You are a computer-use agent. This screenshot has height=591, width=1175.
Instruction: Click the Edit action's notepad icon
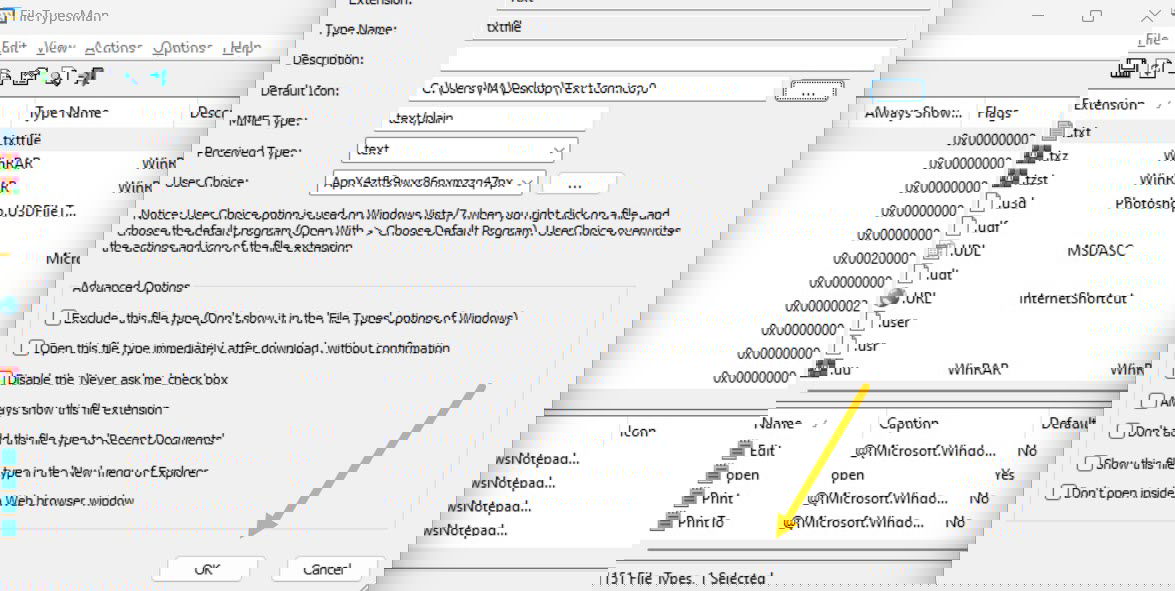[738, 450]
